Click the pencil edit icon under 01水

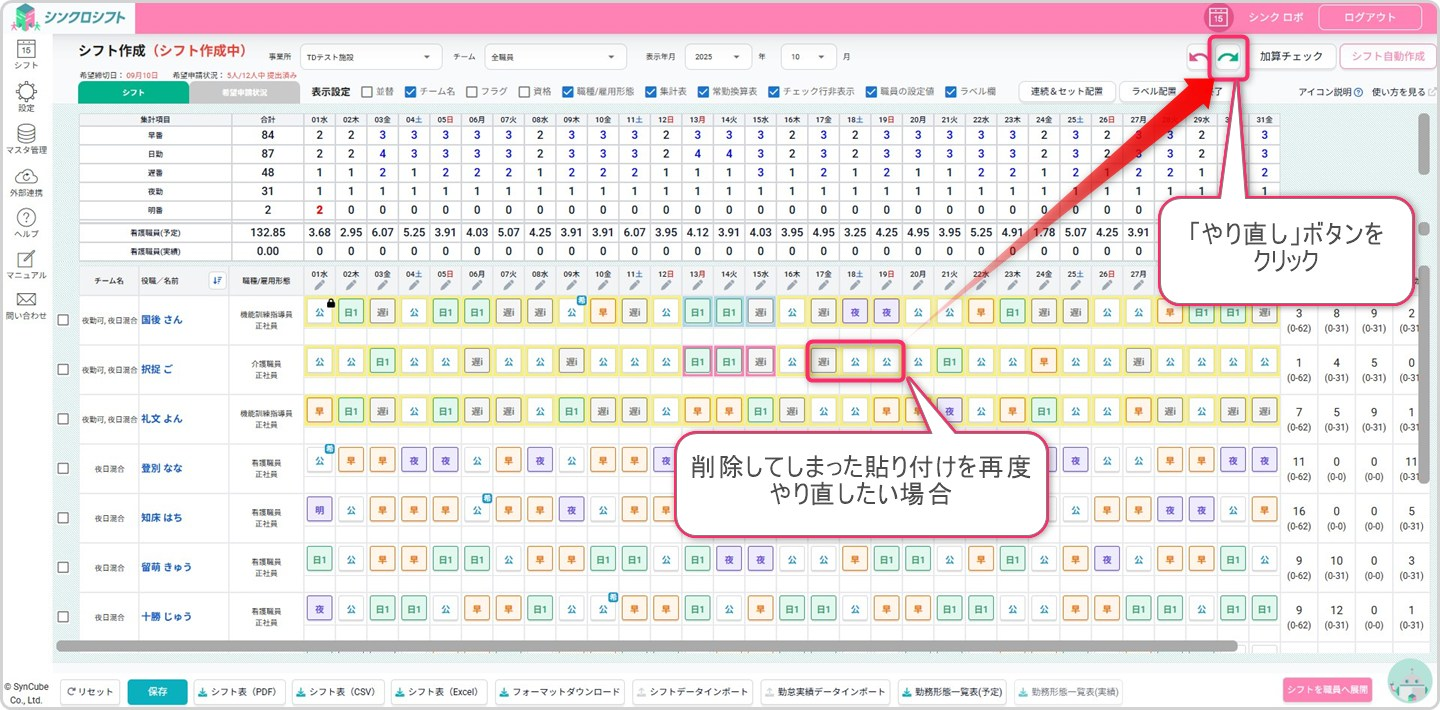coord(319,285)
